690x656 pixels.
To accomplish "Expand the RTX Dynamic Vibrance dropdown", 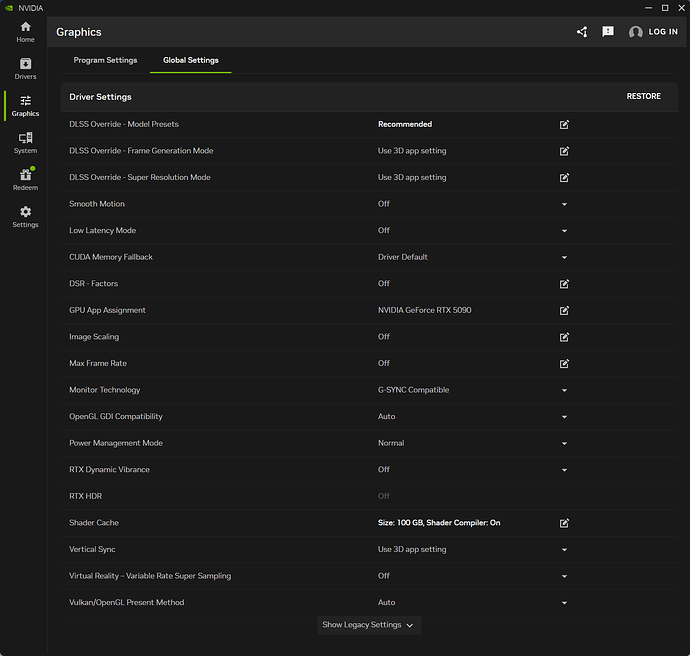I will click(564, 470).
